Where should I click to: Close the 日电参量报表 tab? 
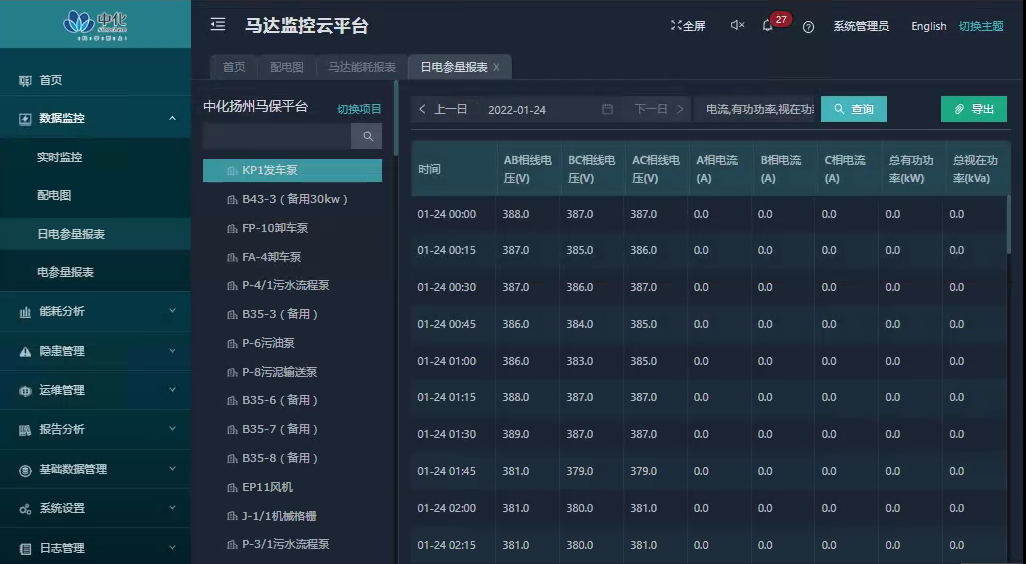click(x=496, y=67)
